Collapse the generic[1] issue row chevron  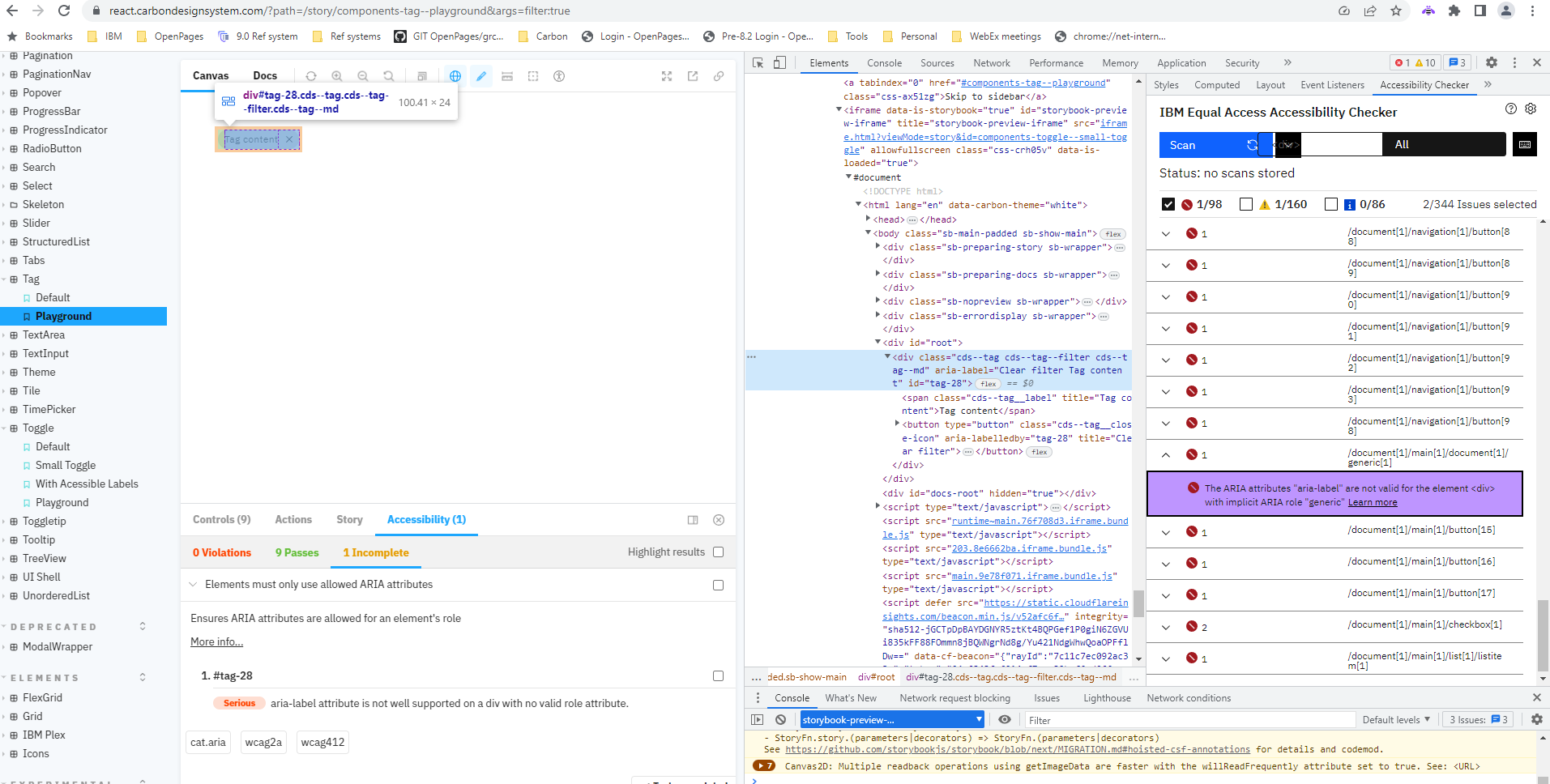1165,454
